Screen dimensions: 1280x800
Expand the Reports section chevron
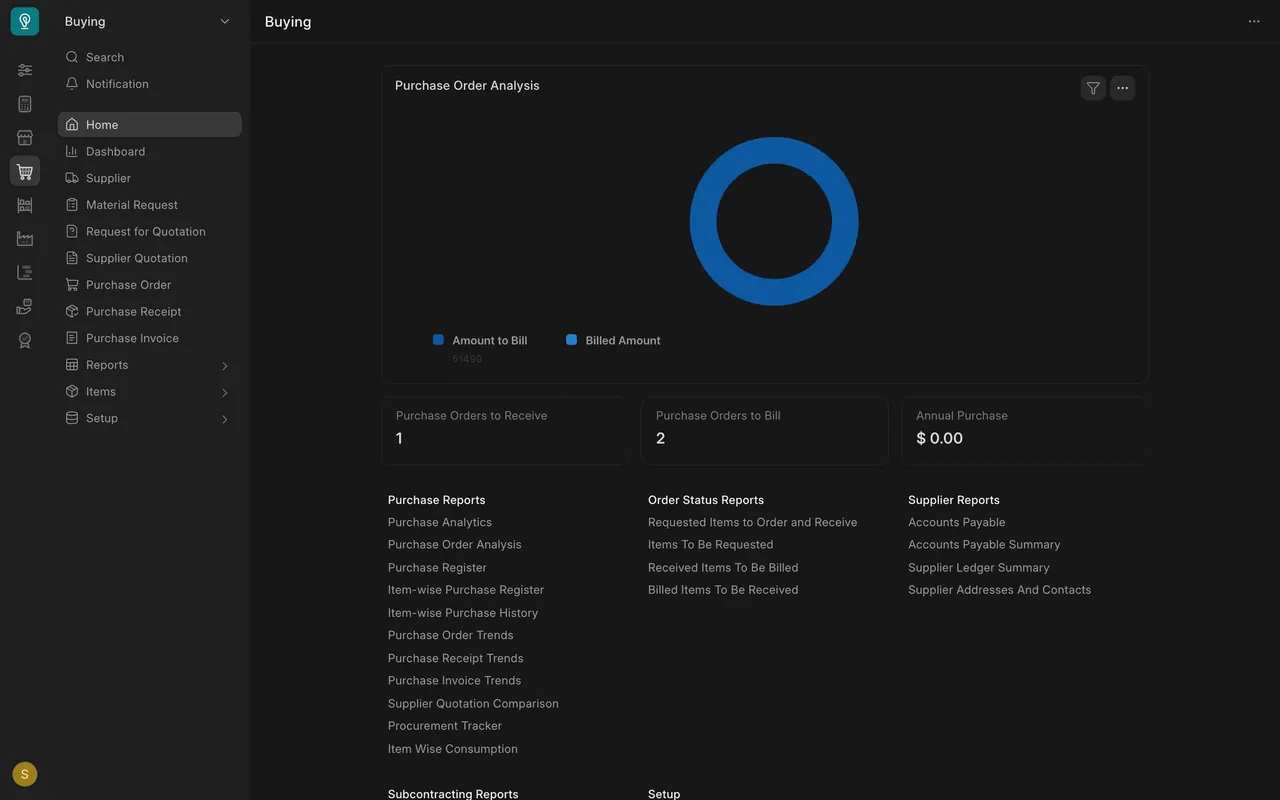(x=225, y=366)
